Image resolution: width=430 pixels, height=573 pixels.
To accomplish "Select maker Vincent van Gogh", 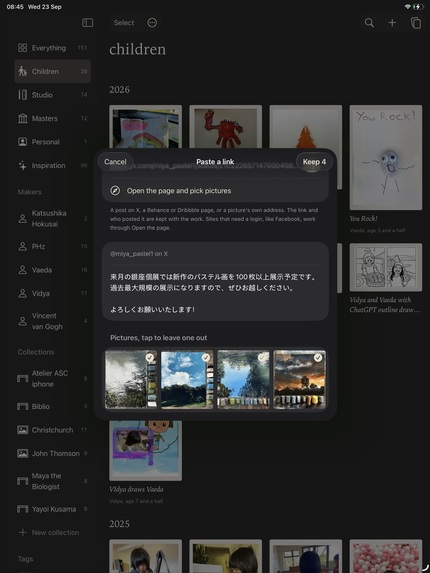I will click(52, 321).
